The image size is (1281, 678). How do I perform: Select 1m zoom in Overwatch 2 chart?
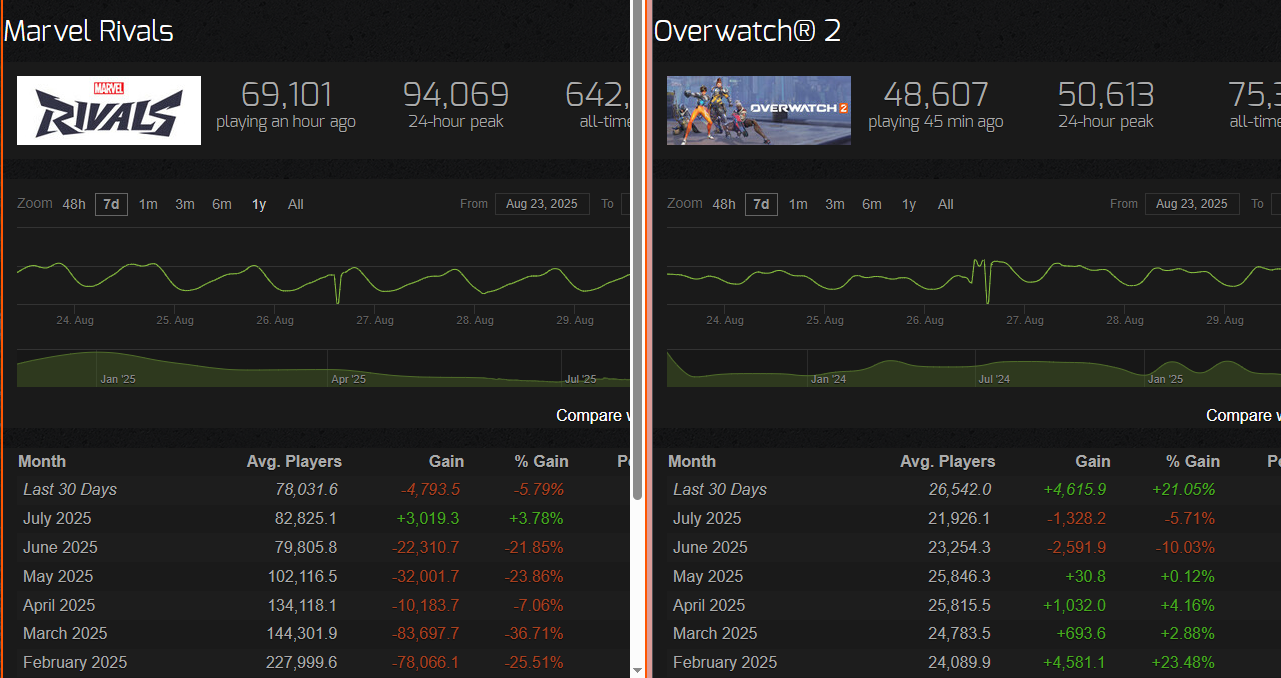(x=798, y=204)
